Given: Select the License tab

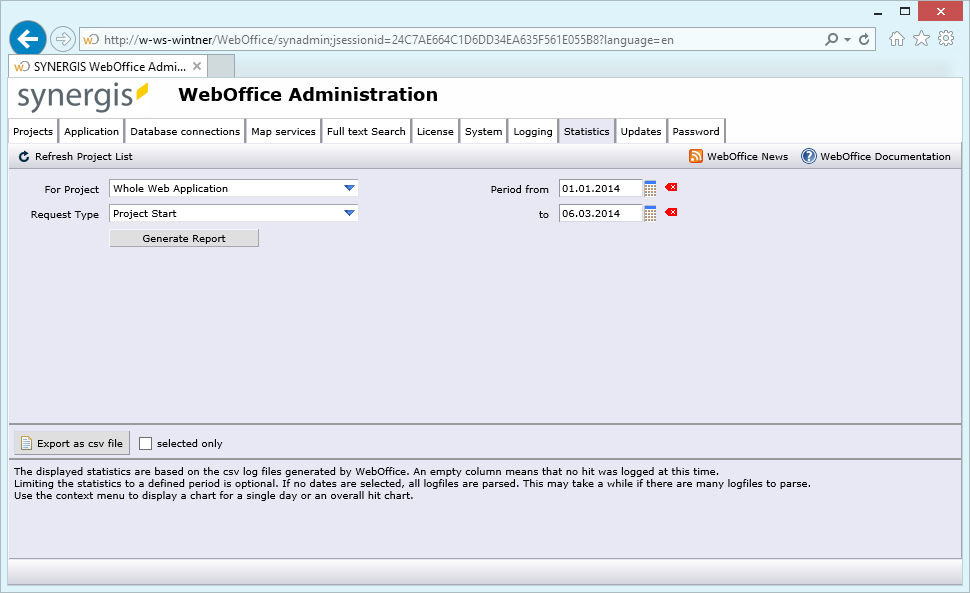Looking at the screenshot, I should tap(434, 130).
